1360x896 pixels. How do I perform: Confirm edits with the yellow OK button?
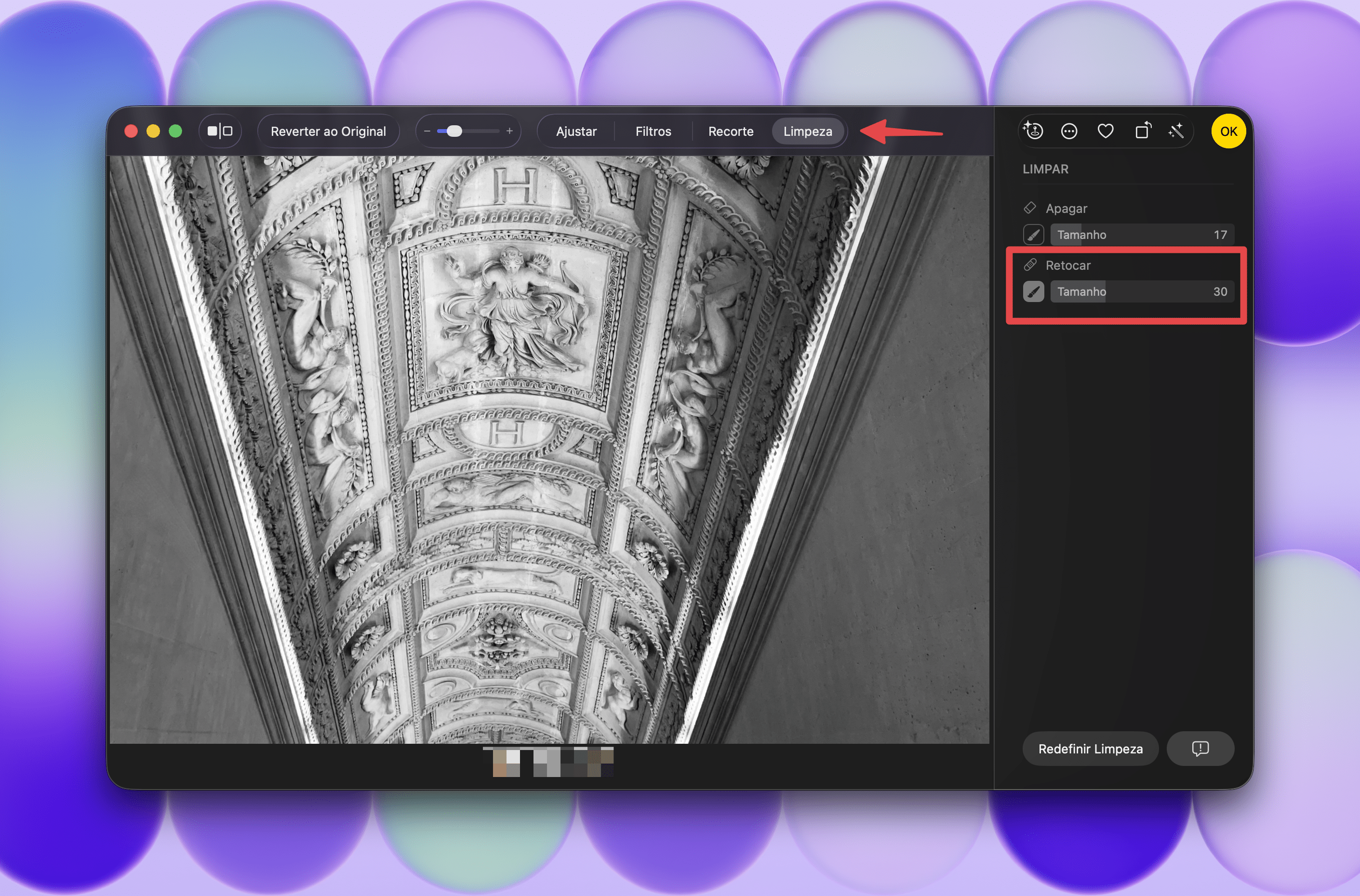click(1228, 132)
